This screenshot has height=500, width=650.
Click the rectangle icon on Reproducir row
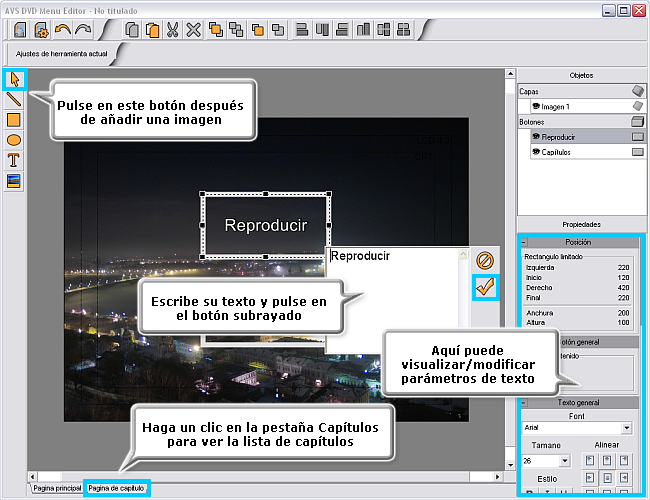click(638, 137)
